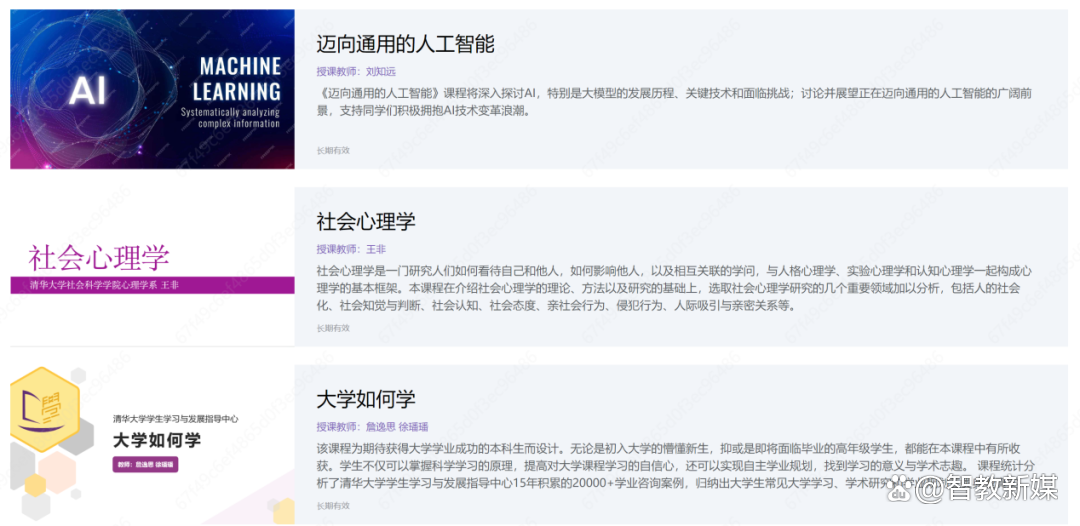Click the purple teacher badge on 大学如何学 cover
Viewport: 1080px width, 526px height.
click(144, 465)
